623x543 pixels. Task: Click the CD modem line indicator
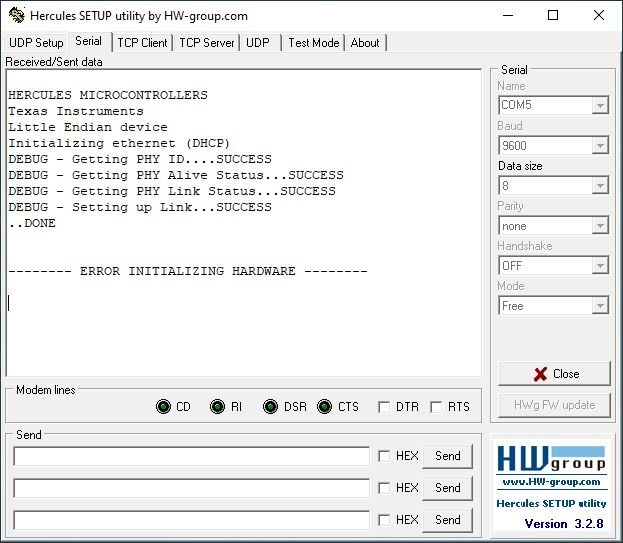point(163,406)
